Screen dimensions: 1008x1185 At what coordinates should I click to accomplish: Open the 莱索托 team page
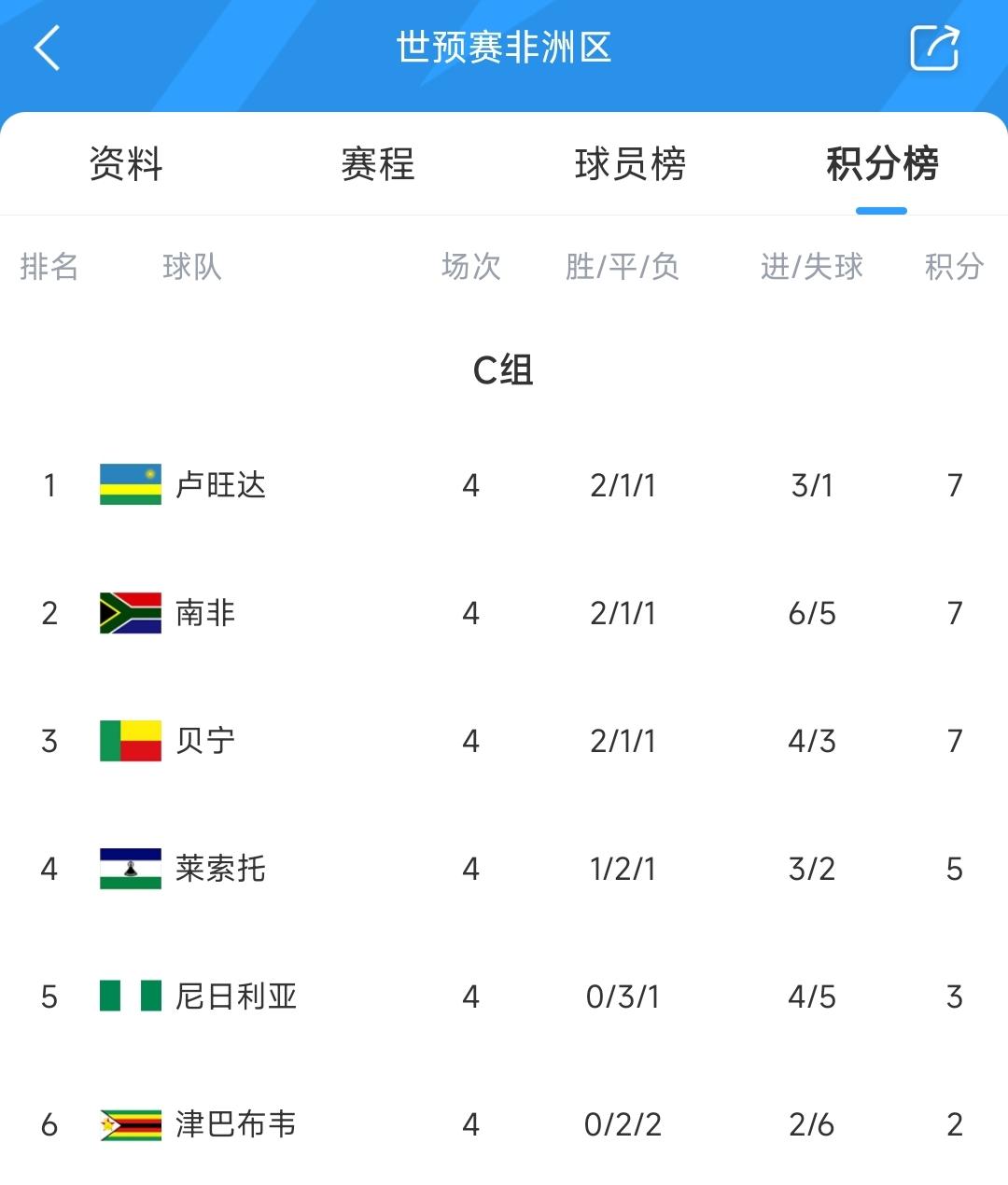click(x=221, y=869)
